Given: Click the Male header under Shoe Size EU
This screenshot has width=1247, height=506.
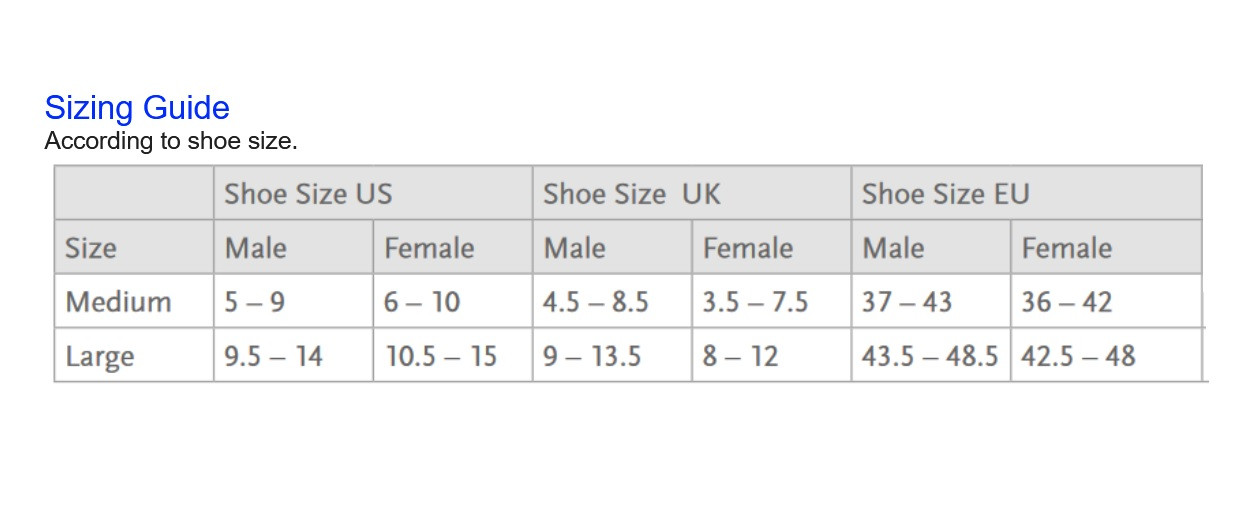Looking at the screenshot, I should [x=931, y=247].
